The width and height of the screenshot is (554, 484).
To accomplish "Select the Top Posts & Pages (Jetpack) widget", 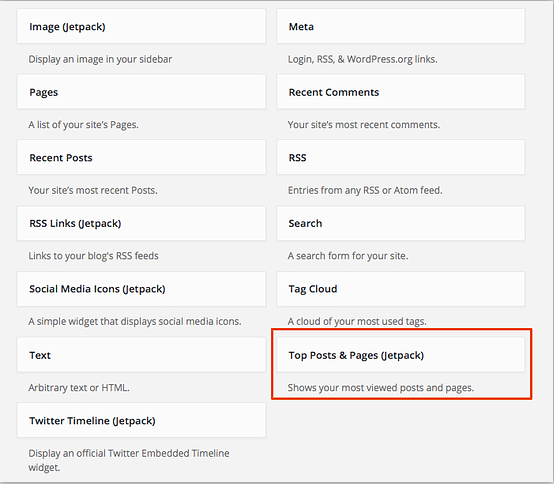I will (401, 355).
